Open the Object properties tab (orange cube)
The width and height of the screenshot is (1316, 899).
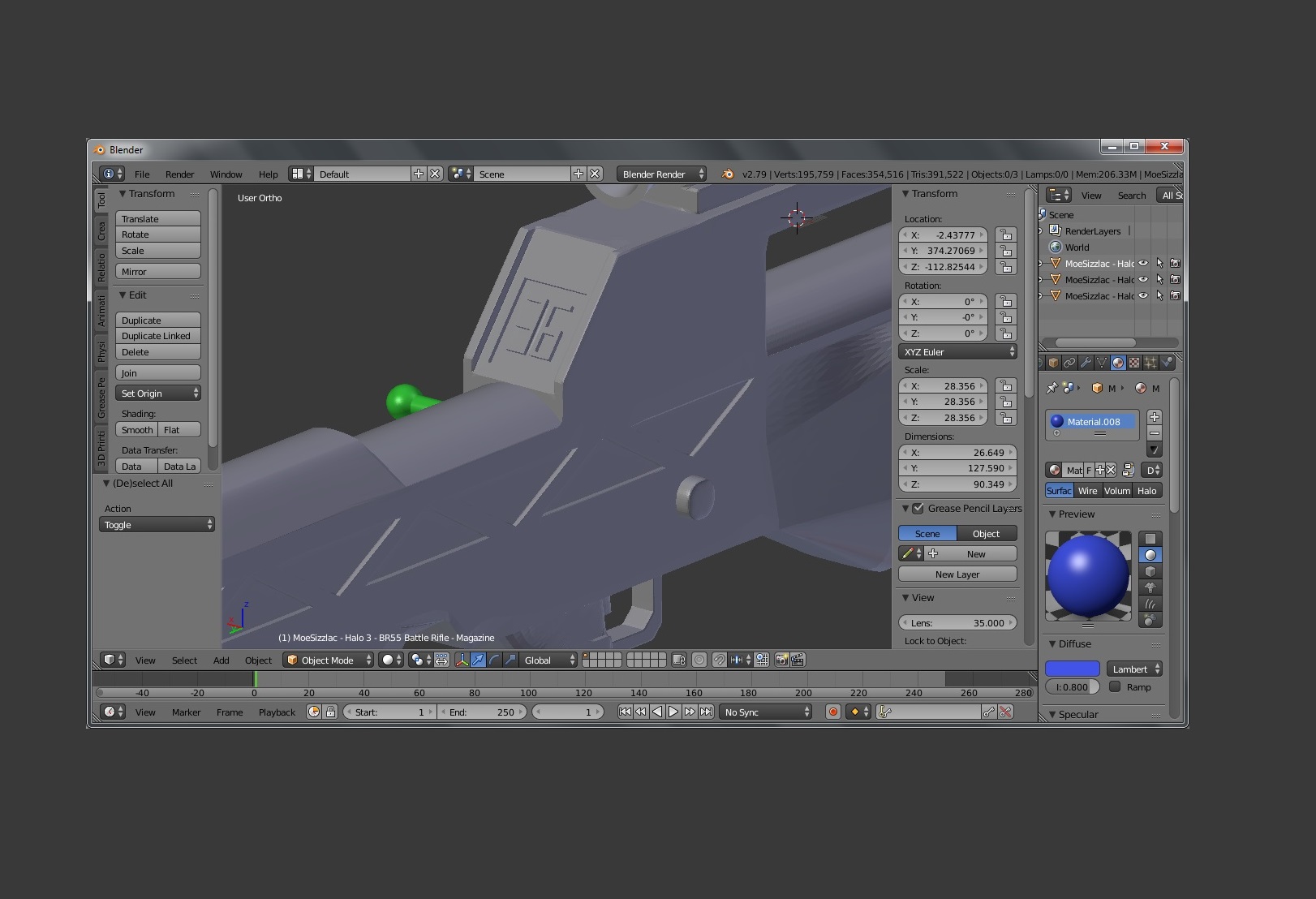pos(1053,363)
